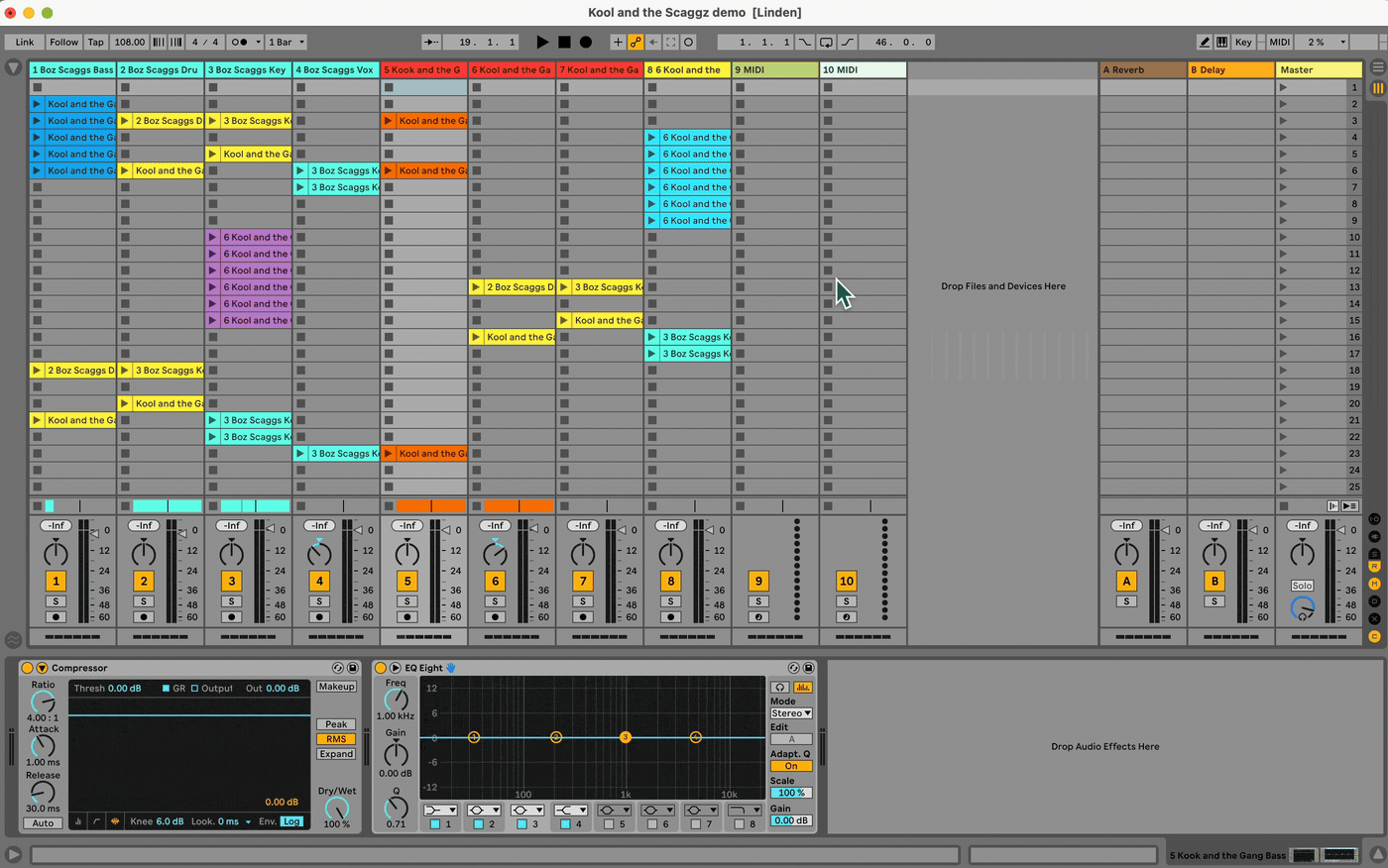Toggle track 5 activator button
Screen dimensions: 1388x868
(407, 582)
